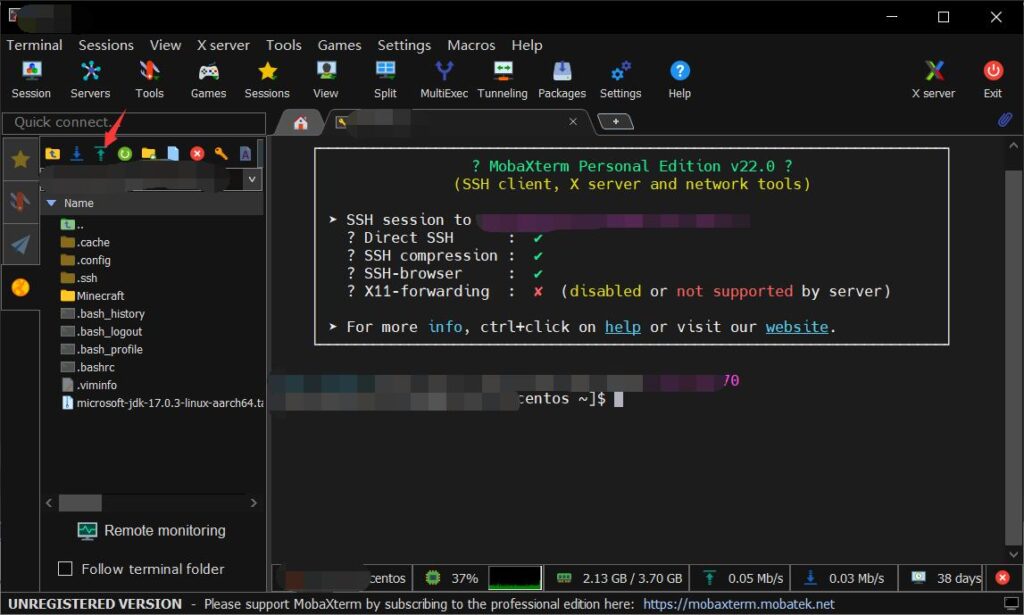Click the paperclip attachment icon
Viewport: 1024px width, 615px height.
(x=1004, y=120)
